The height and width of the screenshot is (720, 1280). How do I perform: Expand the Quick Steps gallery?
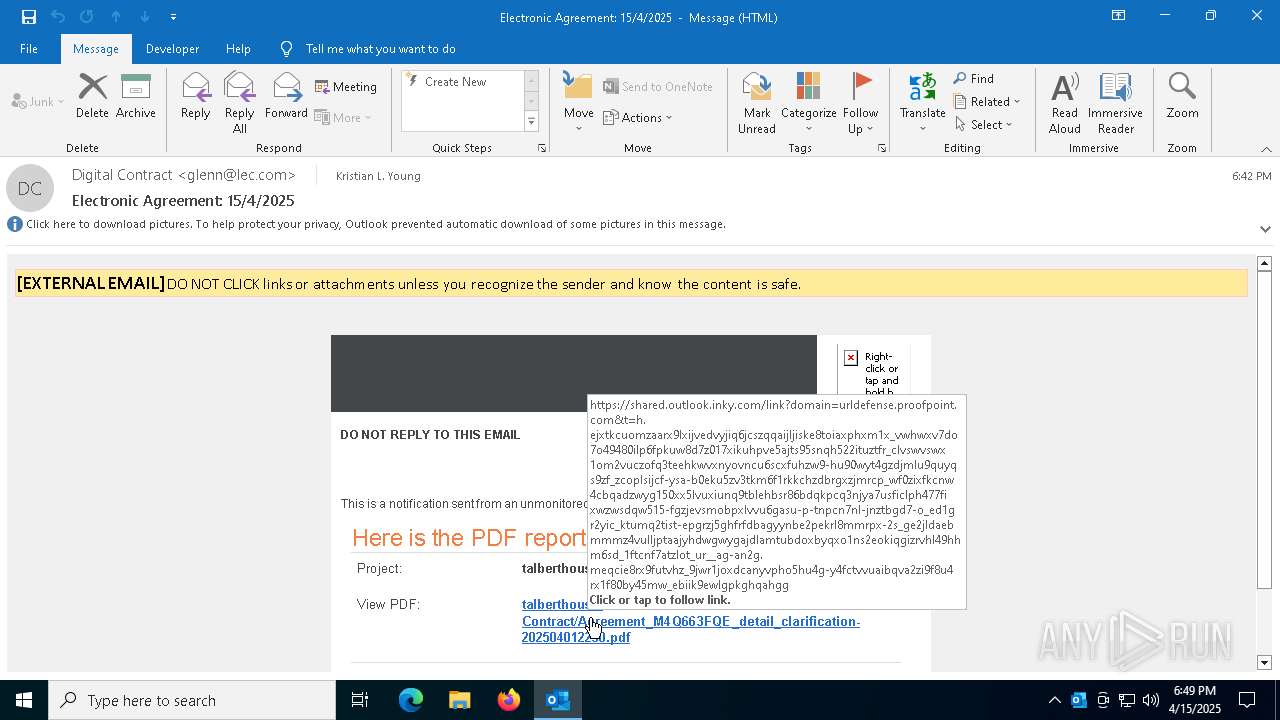point(531,122)
